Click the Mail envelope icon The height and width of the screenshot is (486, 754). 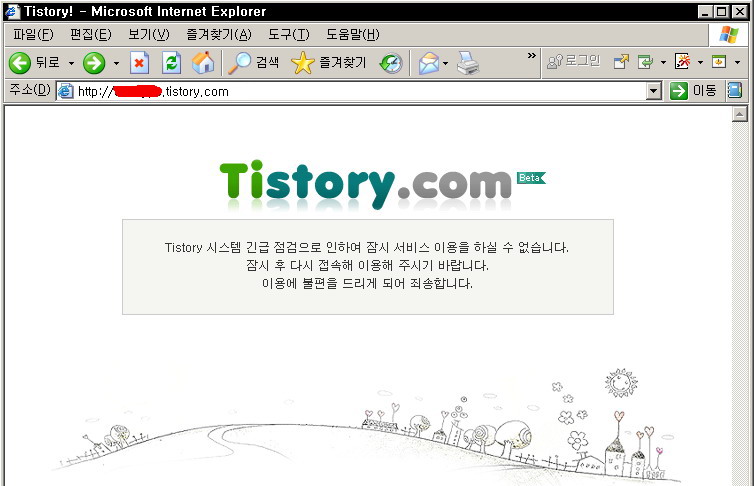click(x=428, y=63)
